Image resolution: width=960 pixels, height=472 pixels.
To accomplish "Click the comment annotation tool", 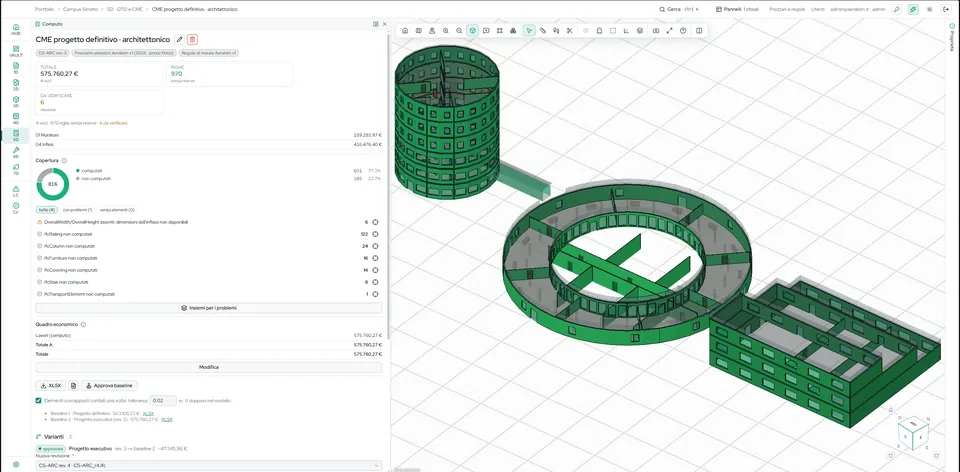I will coord(486,31).
